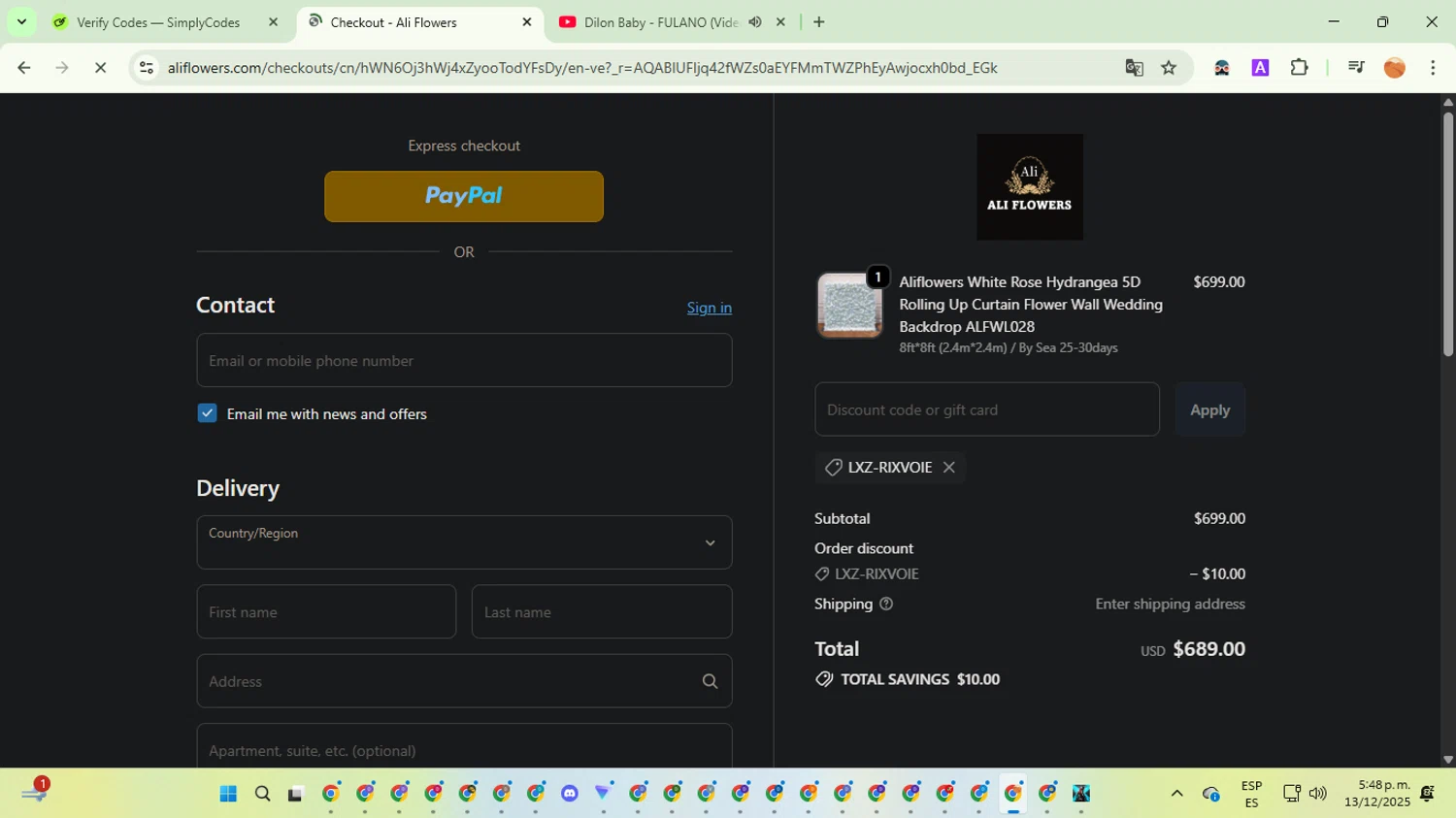
Task: Open the Discord taskbar icon
Action: click(x=570, y=794)
